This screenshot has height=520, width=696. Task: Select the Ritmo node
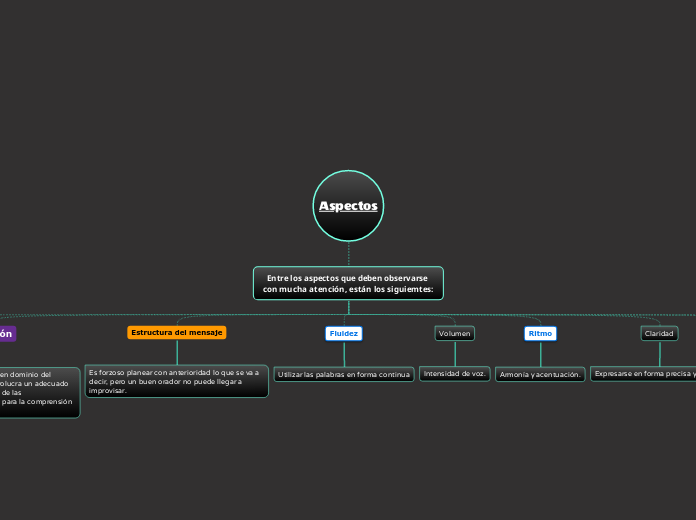pyautogui.click(x=540, y=333)
